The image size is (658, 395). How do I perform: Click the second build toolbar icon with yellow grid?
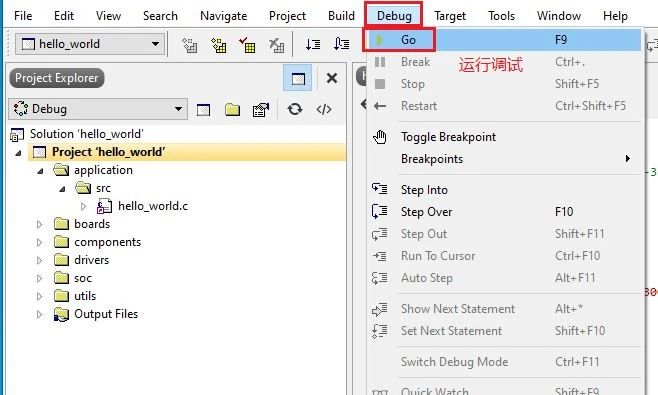point(218,44)
